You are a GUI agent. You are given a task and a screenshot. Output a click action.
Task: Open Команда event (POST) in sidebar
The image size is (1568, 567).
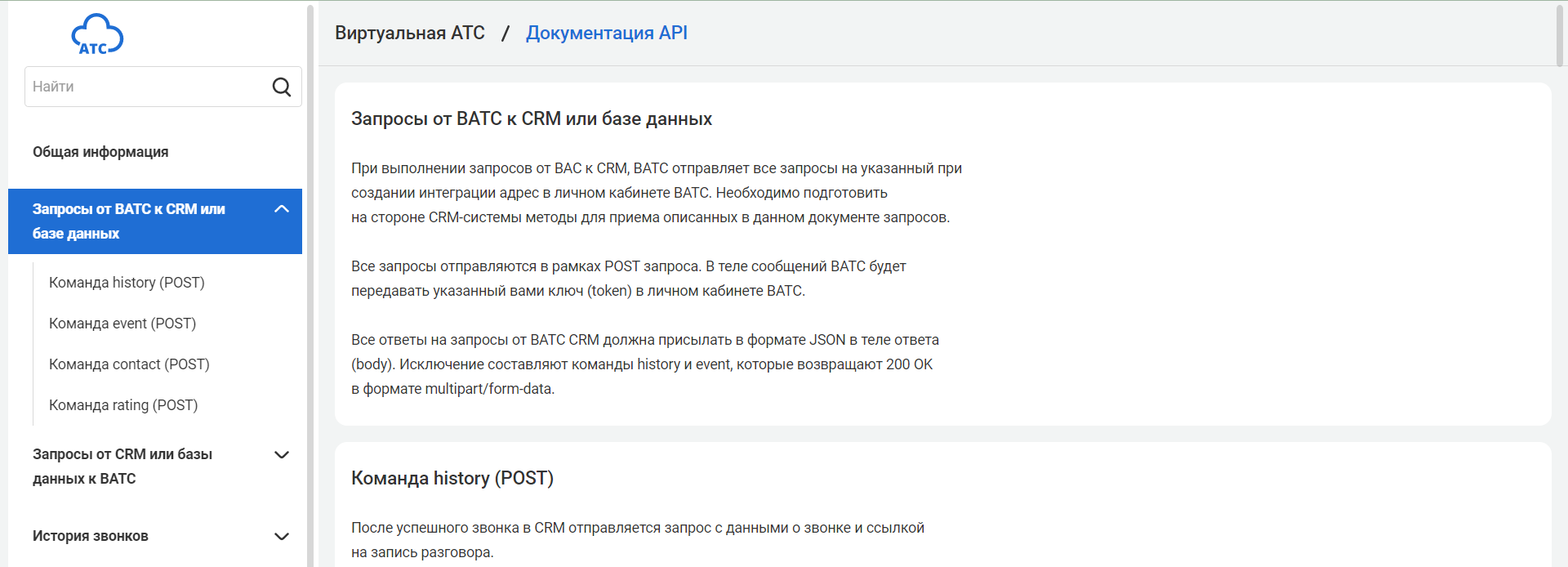tap(122, 324)
